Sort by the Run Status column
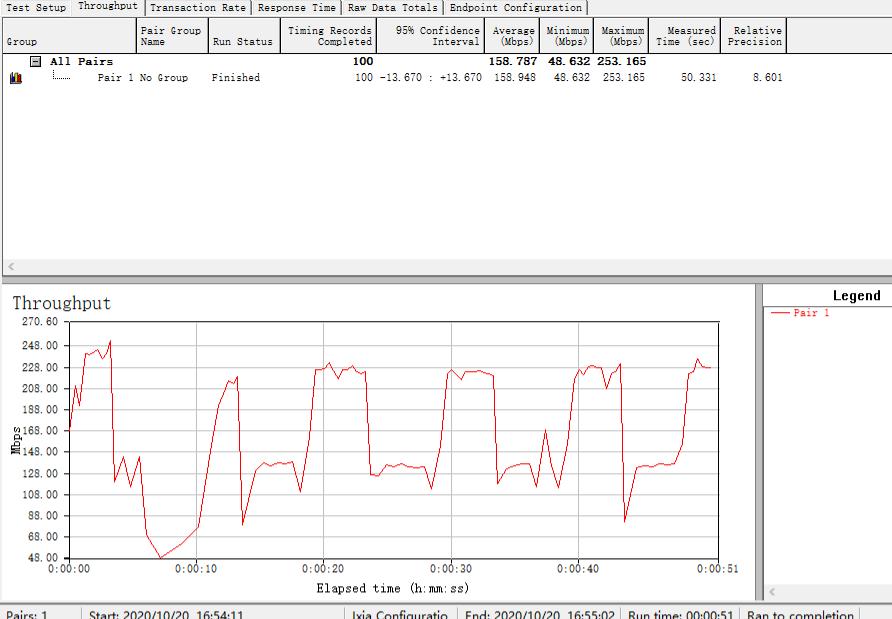Image resolution: width=892 pixels, height=619 pixels. click(x=244, y=36)
